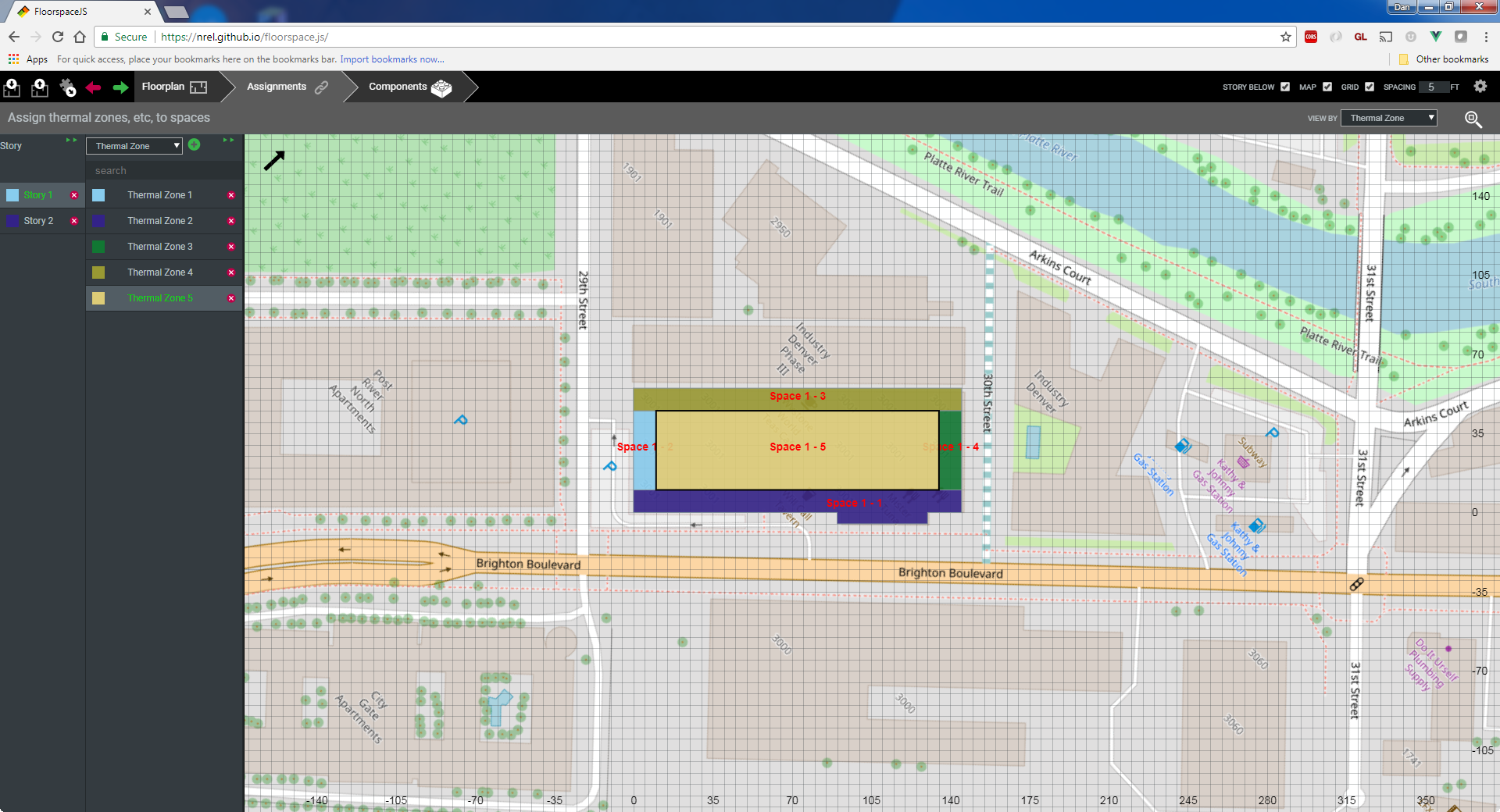Screen dimensions: 1500x812
Task: Collapse the Story panel using its double arrows
Action: coord(71,141)
